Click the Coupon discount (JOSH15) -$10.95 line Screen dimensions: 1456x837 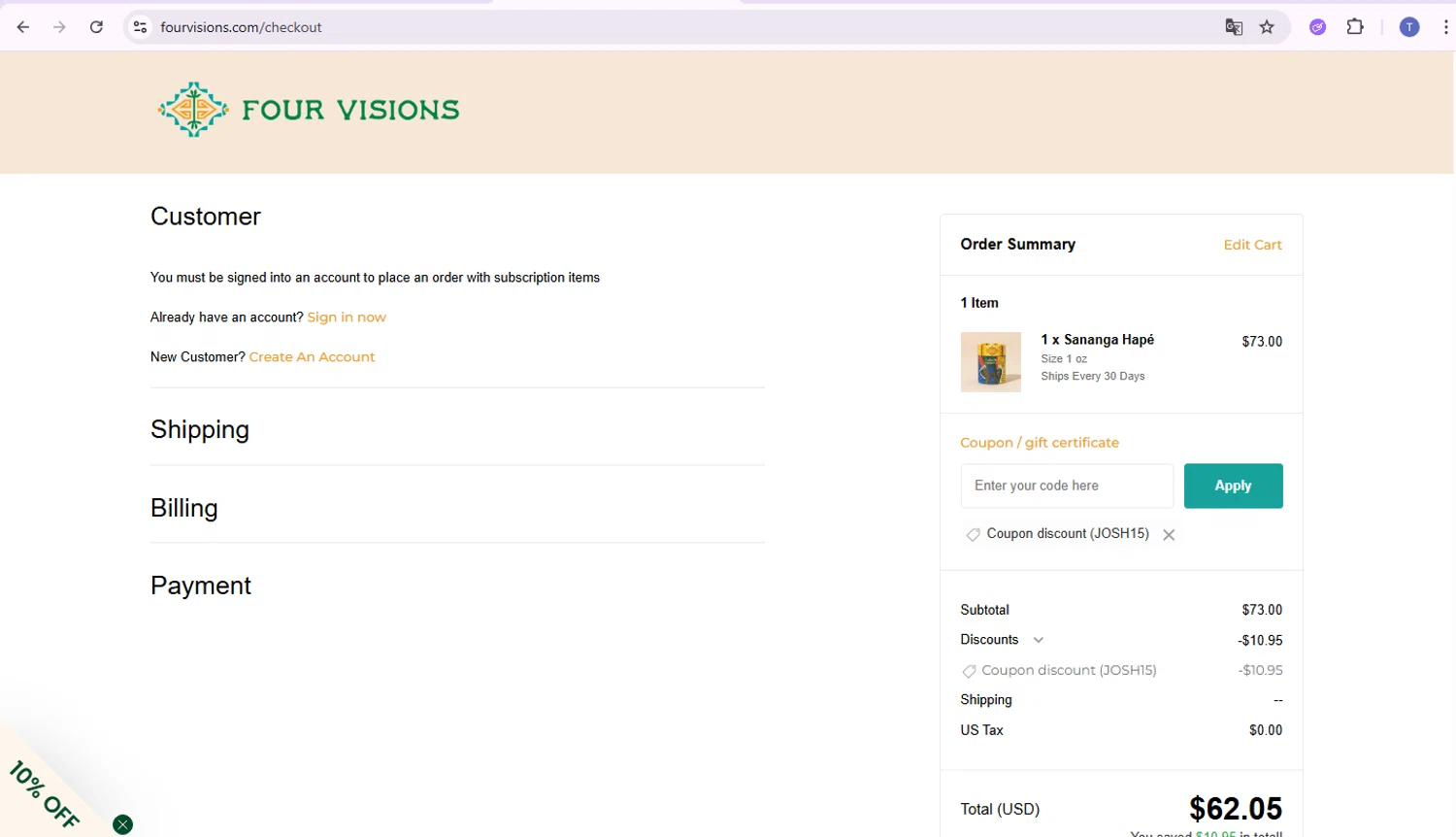(x=1121, y=670)
